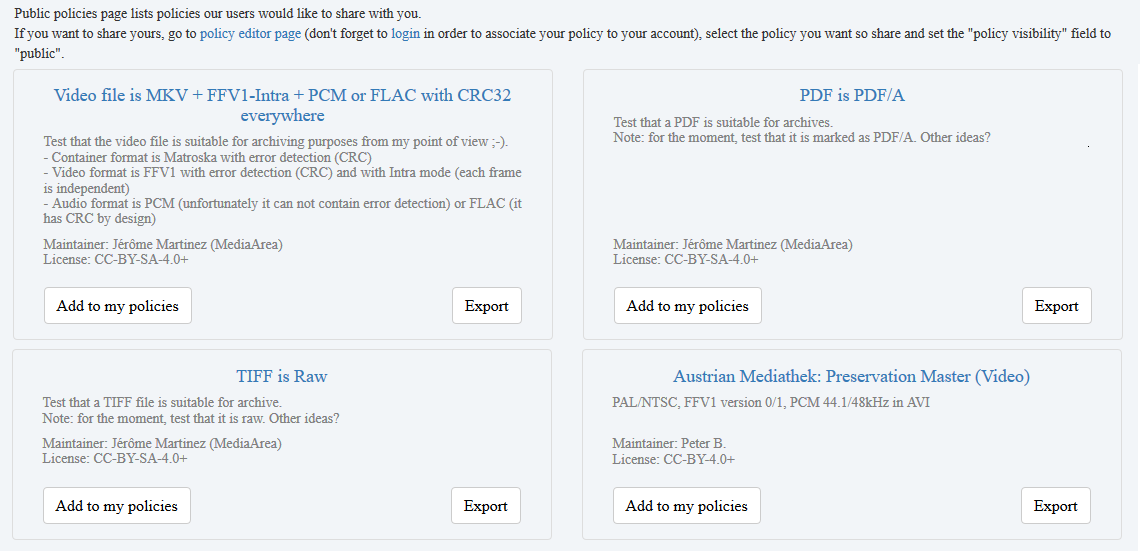This screenshot has height=551, width=1142.
Task: Export the PDF is PDF/A policy
Action: (1056, 306)
